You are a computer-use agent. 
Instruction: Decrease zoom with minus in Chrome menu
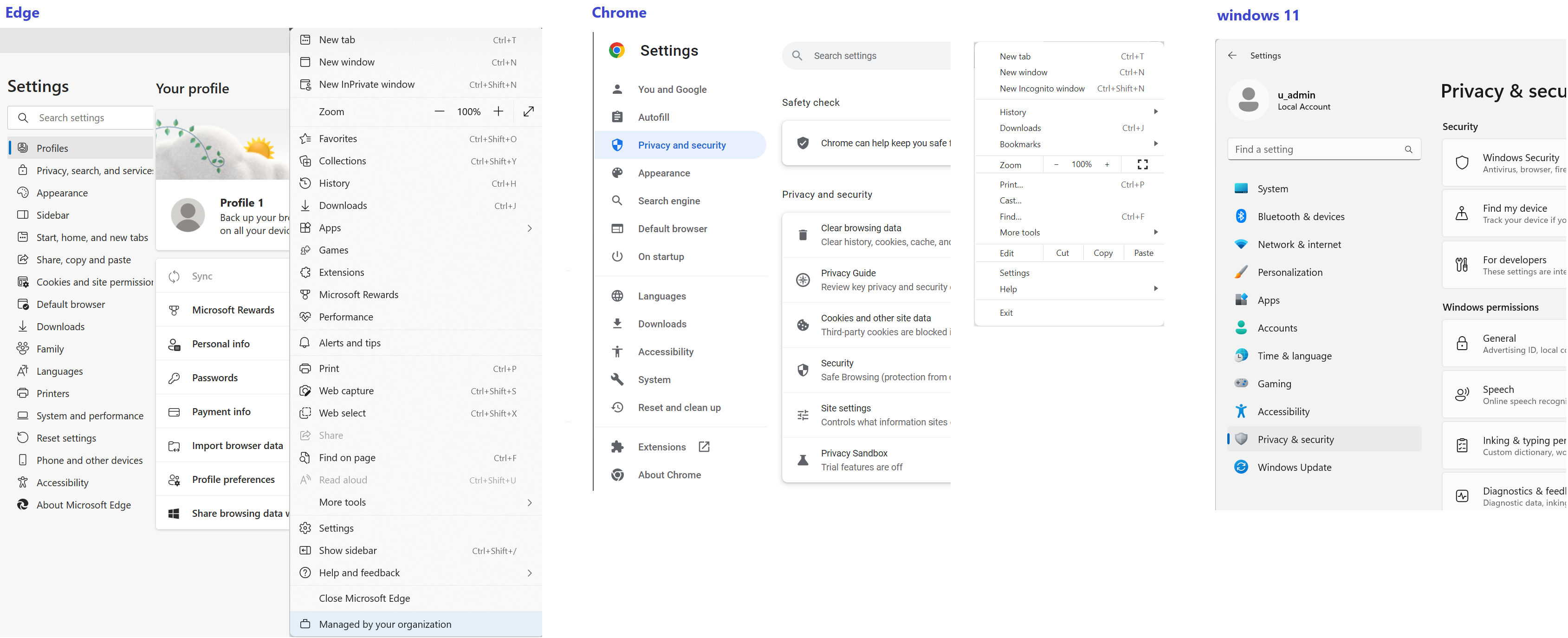[x=1056, y=164]
